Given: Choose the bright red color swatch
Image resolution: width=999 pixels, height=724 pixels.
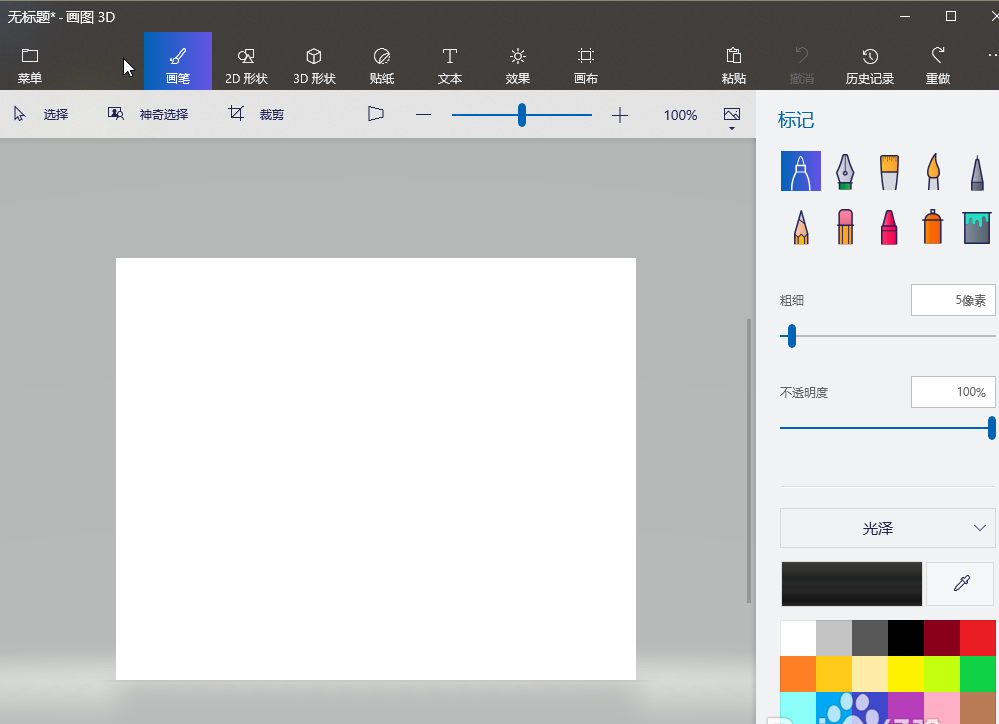Looking at the screenshot, I should point(978,638).
